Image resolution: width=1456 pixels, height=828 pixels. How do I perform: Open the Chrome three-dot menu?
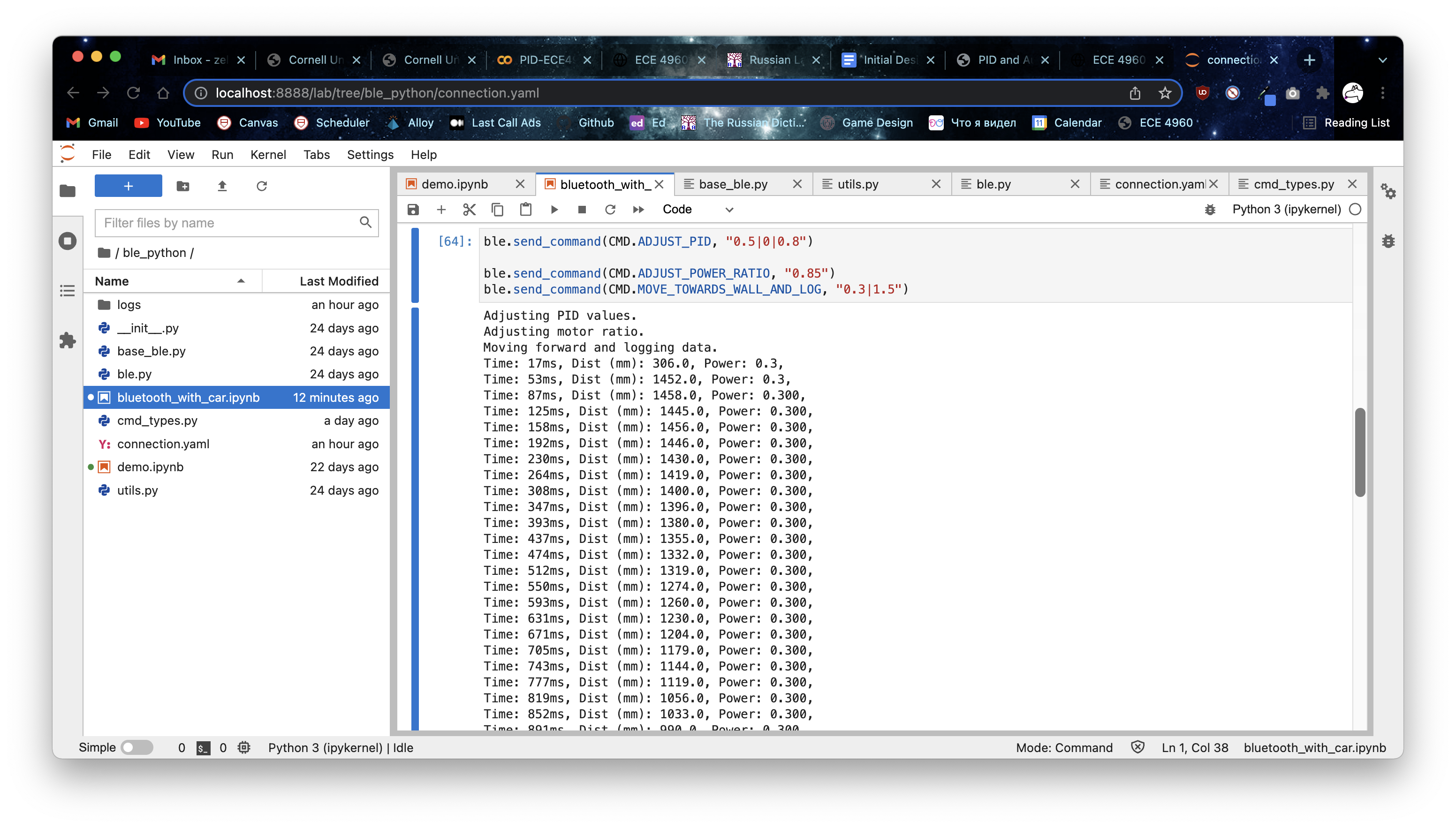(1383, 93)
